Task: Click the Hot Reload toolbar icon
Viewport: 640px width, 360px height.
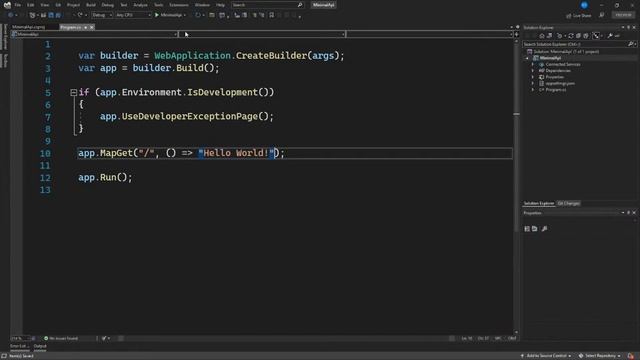Action: 198,15
